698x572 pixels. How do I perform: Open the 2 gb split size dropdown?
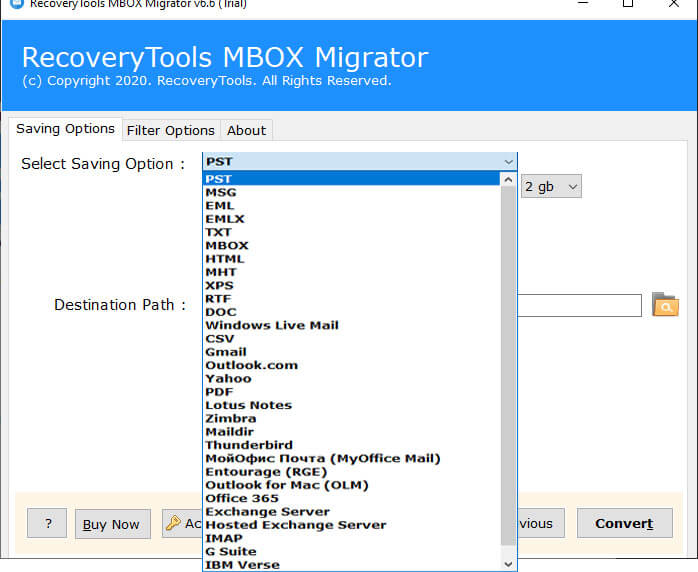pos(551,187)
